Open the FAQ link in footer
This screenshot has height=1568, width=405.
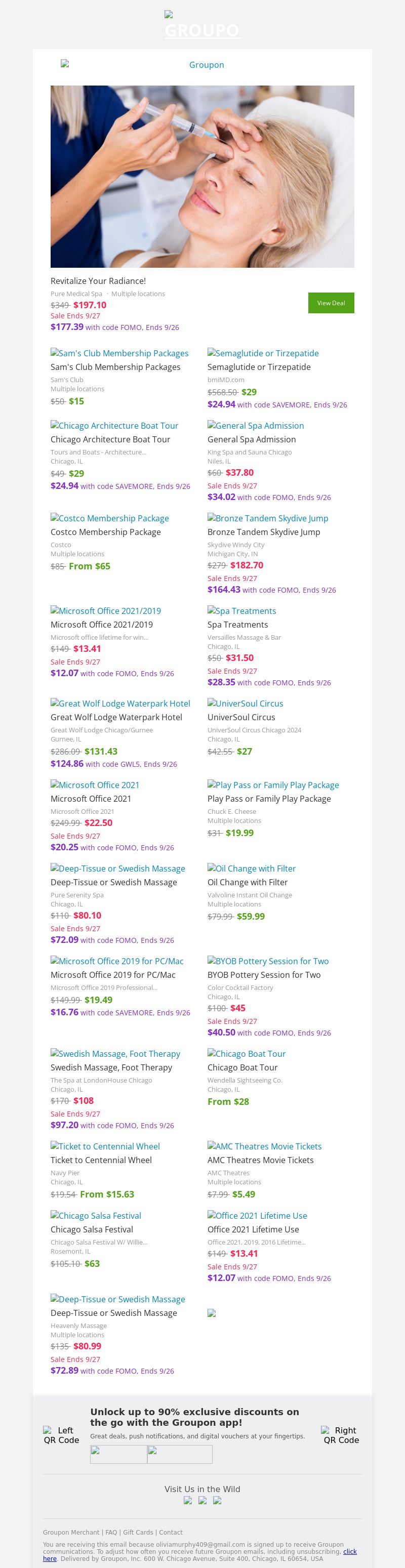click(111, 1532)
